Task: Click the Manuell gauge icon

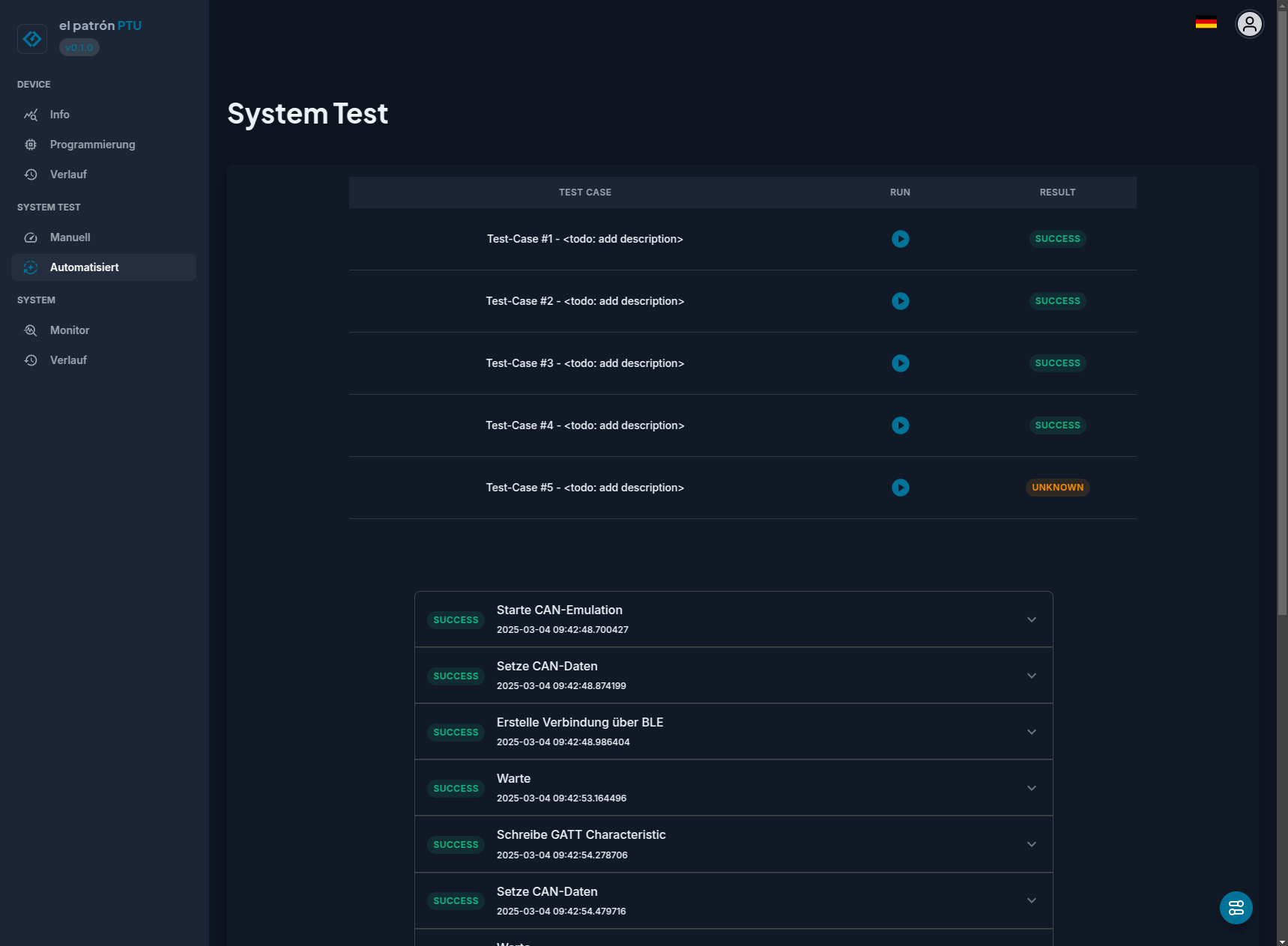Action: (31, 237)
